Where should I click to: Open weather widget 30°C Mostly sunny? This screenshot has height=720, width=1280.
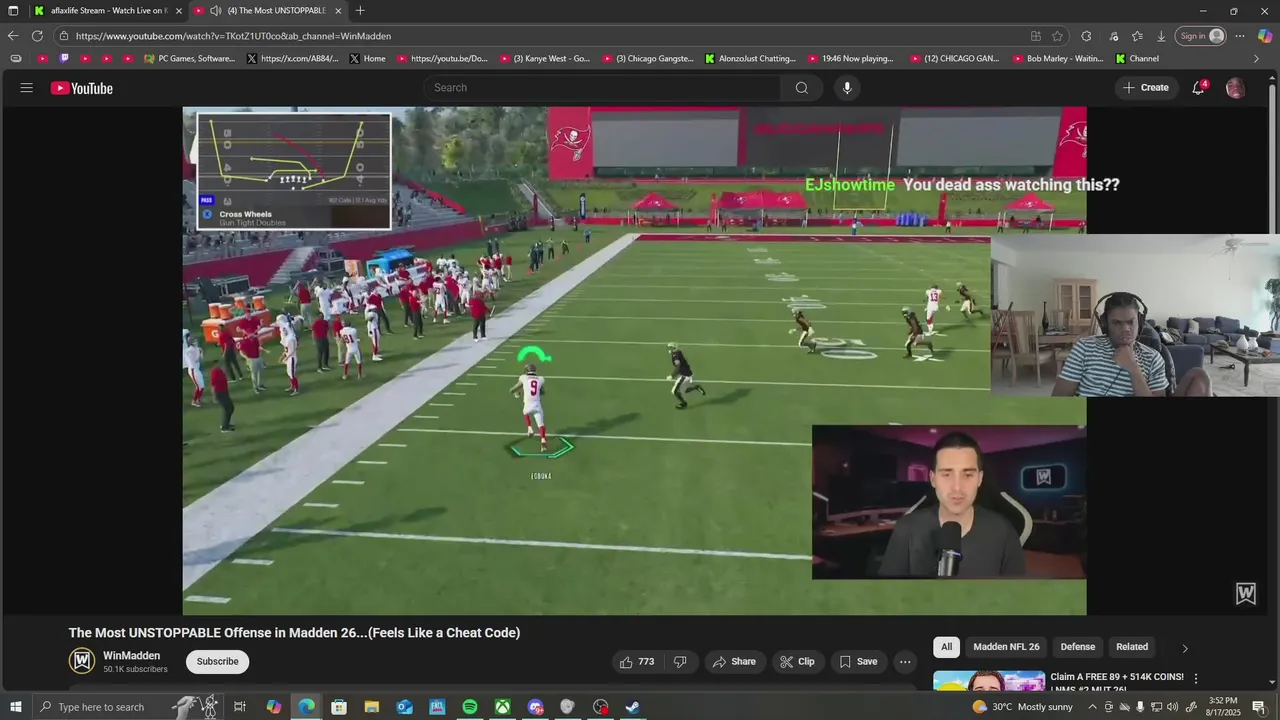point(1022,707)
